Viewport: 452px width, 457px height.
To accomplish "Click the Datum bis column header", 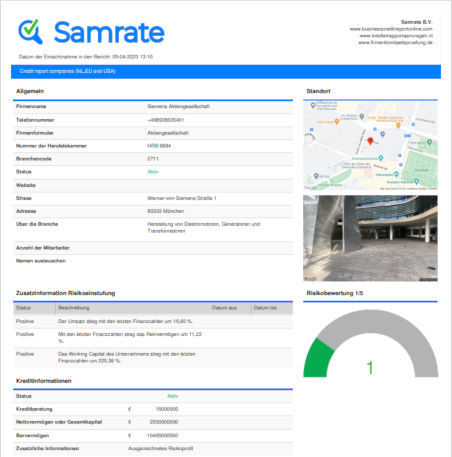I will point(265,308).
